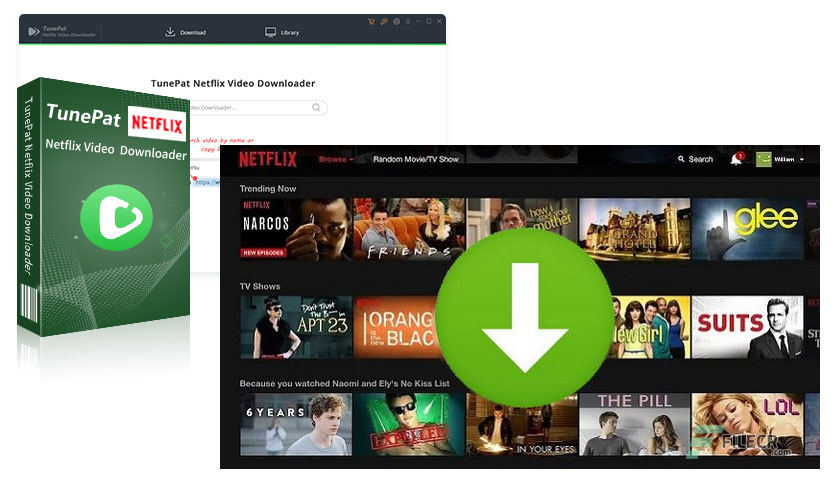
Task: Open the 6 Years movie thumbnail
Action: (296, 424)
